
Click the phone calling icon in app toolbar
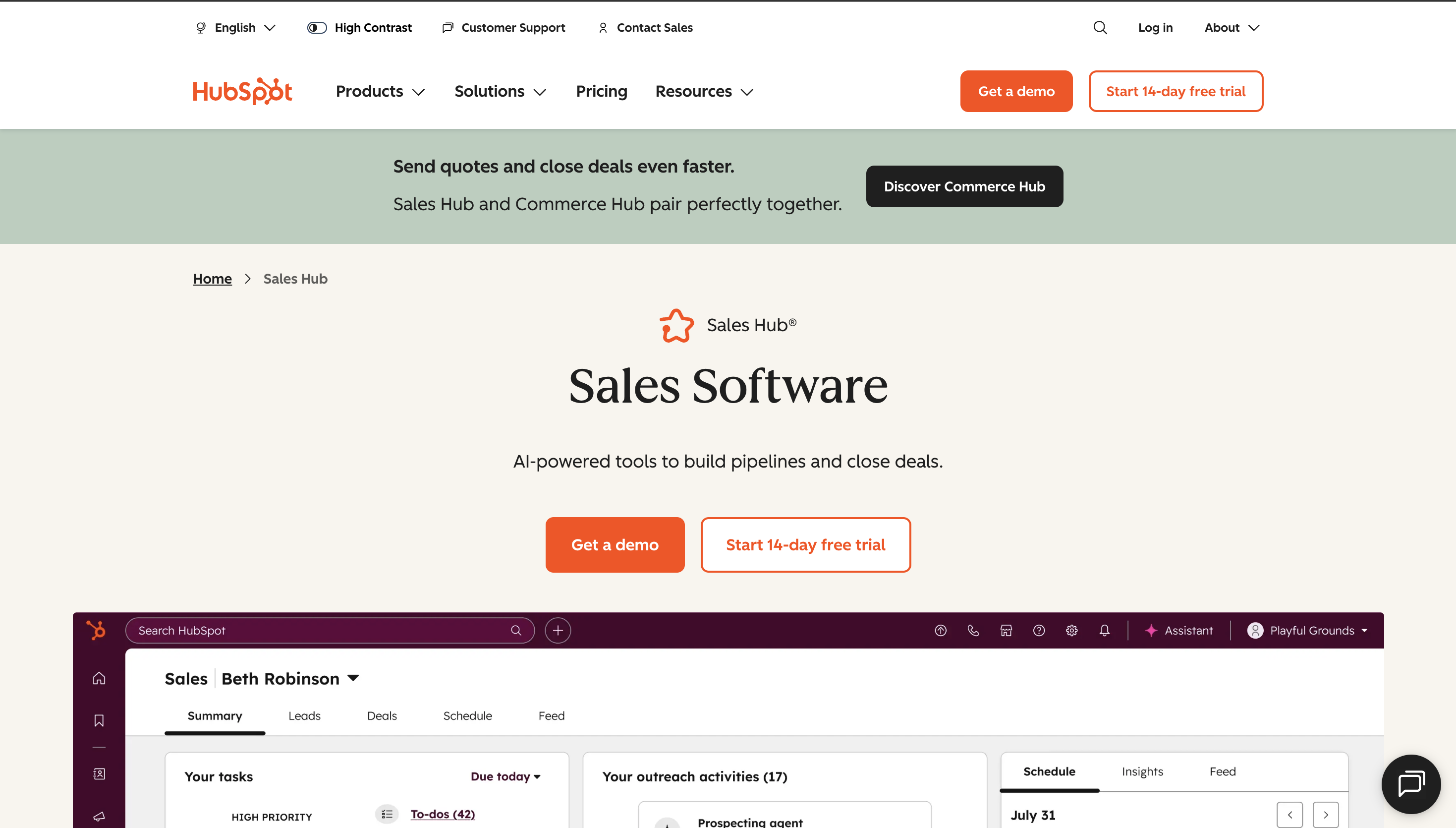coord(973,630)
